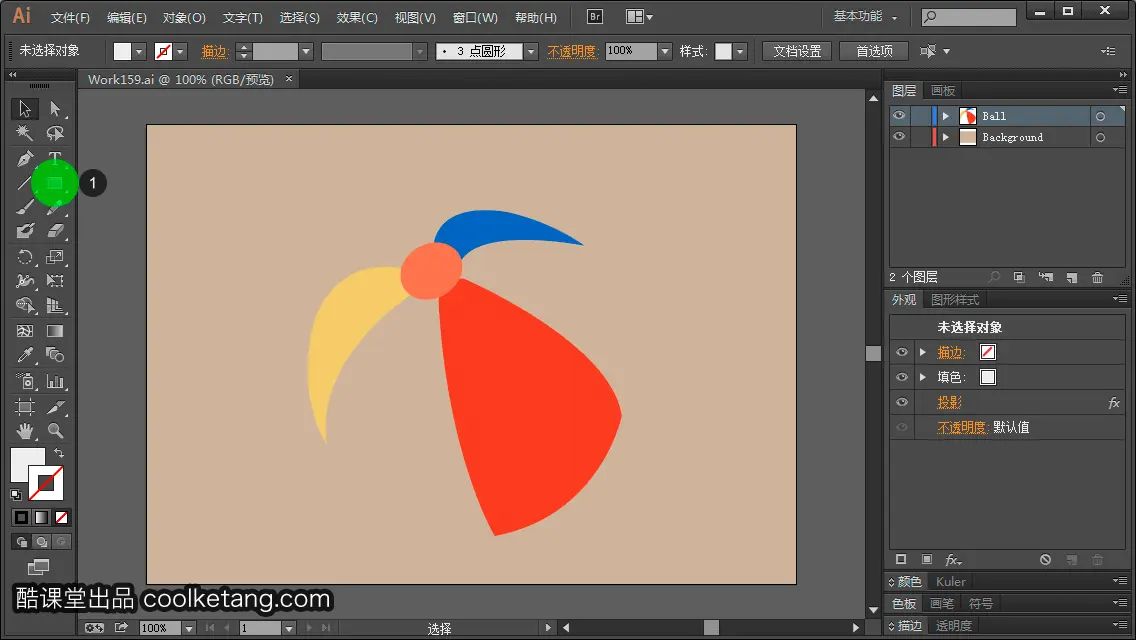
Task: Select the Rotate tool
Action: click(25, 257)
